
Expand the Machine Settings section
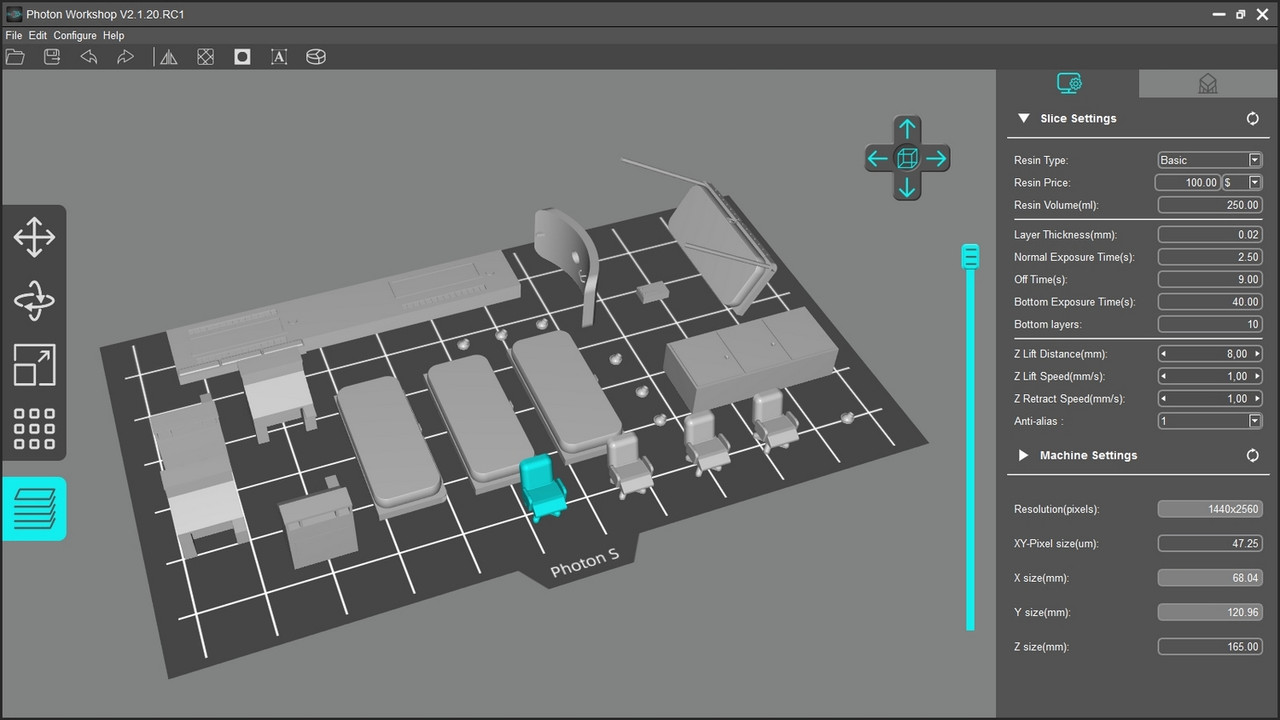(x=1023, y=455)
